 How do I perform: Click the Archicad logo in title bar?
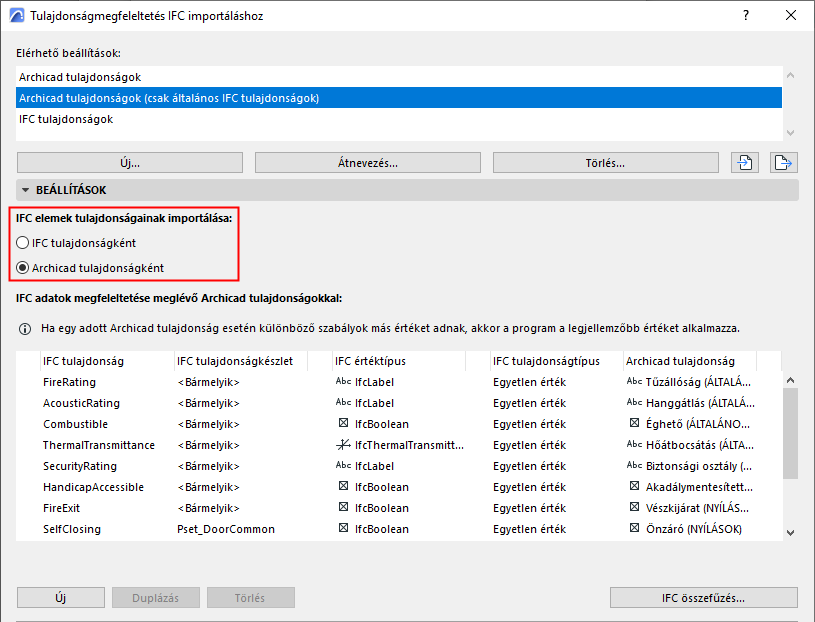(x=17, y=16)
